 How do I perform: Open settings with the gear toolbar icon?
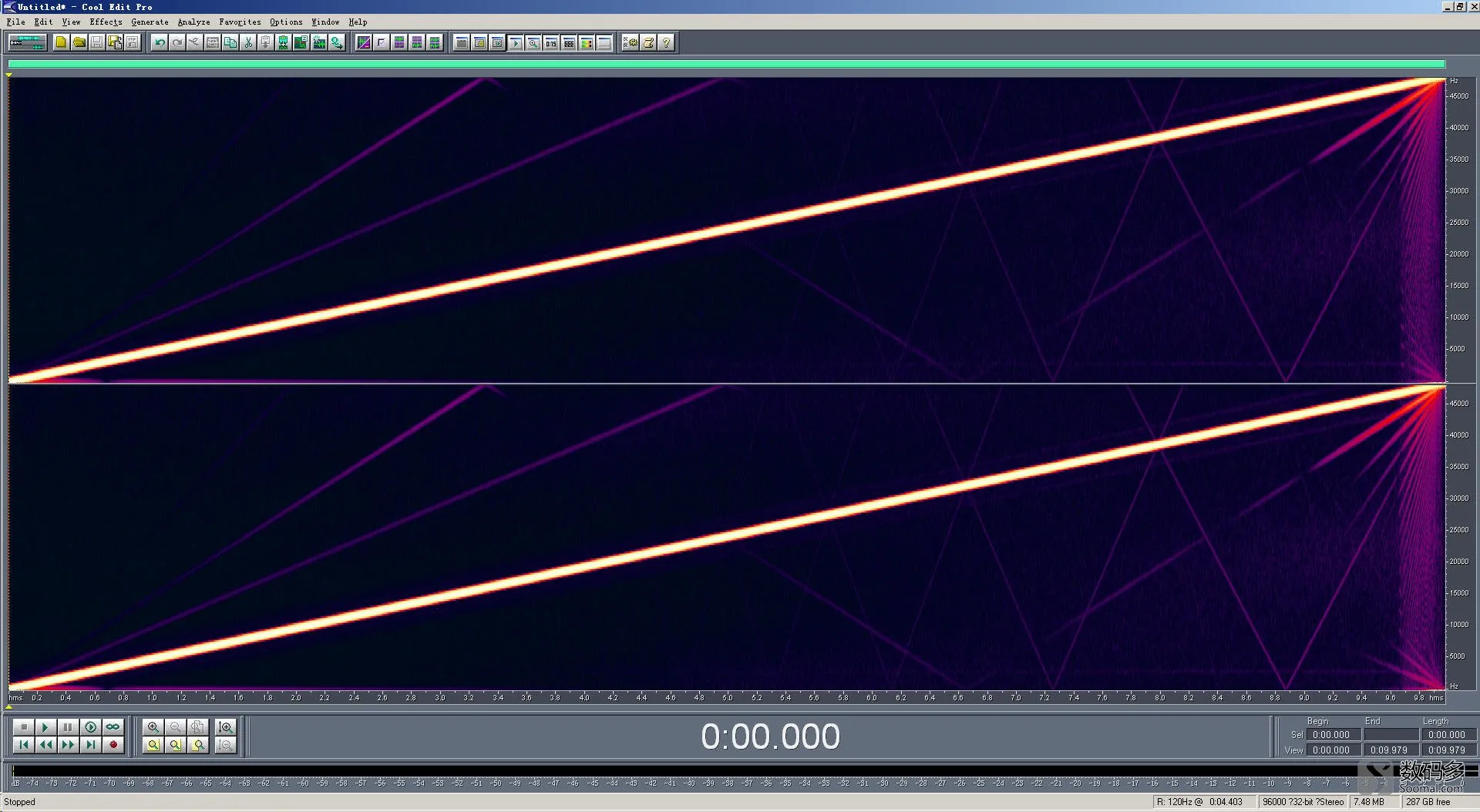(x=631, y=42)
